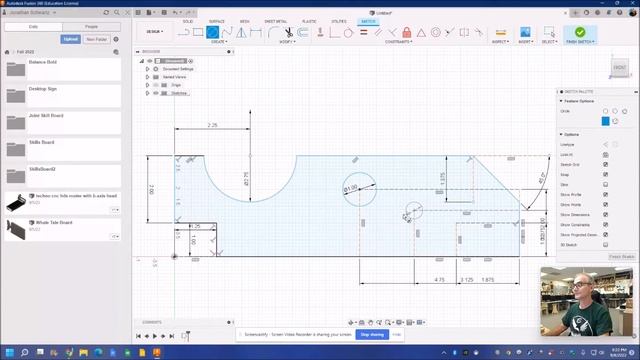Open the Modify dropdown menu
Screen dimensions: 640x360
click(x=287, y=42)
